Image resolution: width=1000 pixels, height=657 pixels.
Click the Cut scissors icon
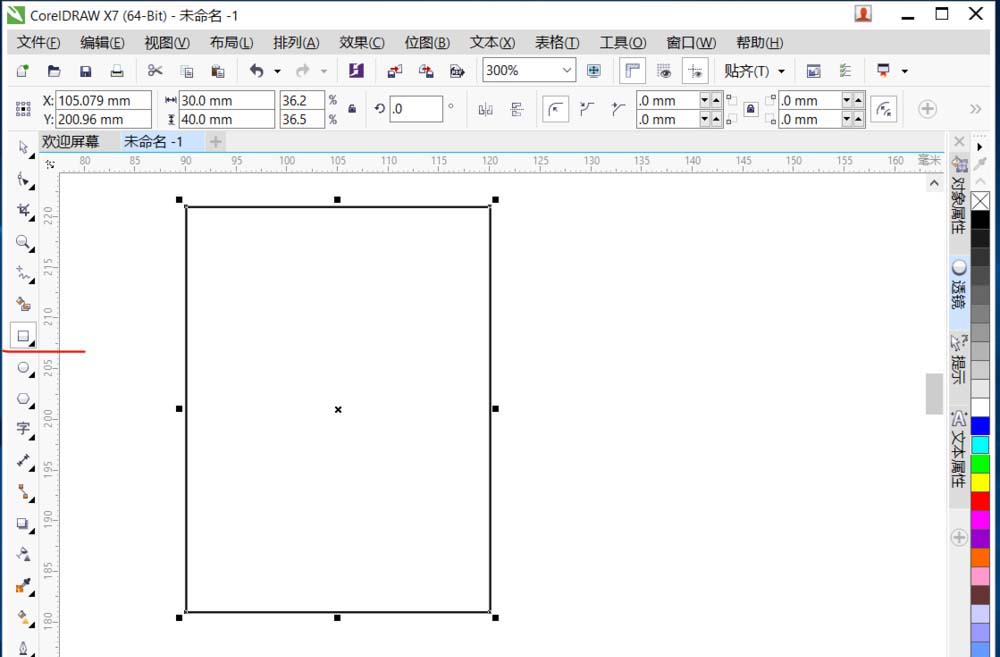pyautogui.click(x=154, y=71)
